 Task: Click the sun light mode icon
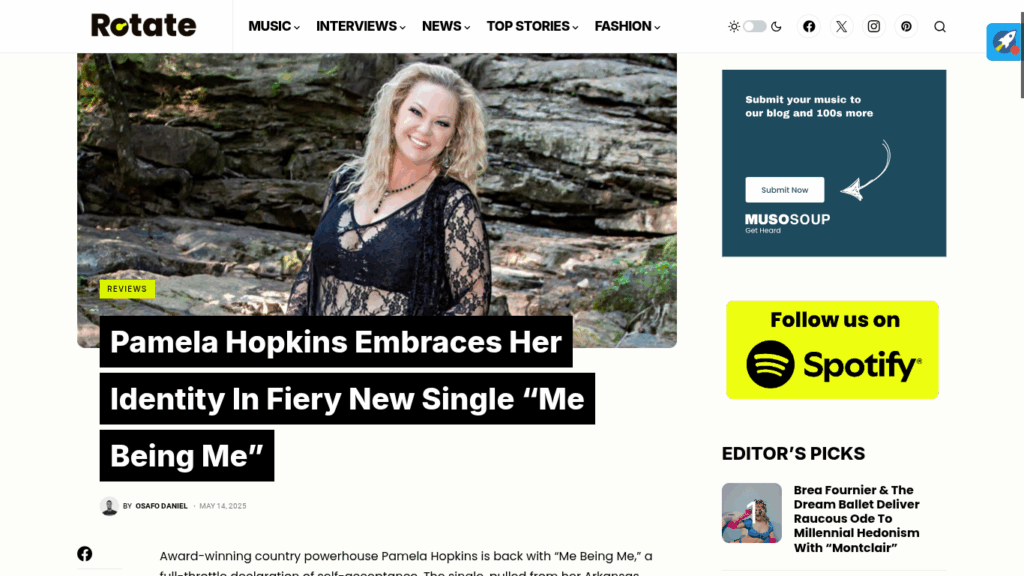pyautogui.click(x=734, y=27)
